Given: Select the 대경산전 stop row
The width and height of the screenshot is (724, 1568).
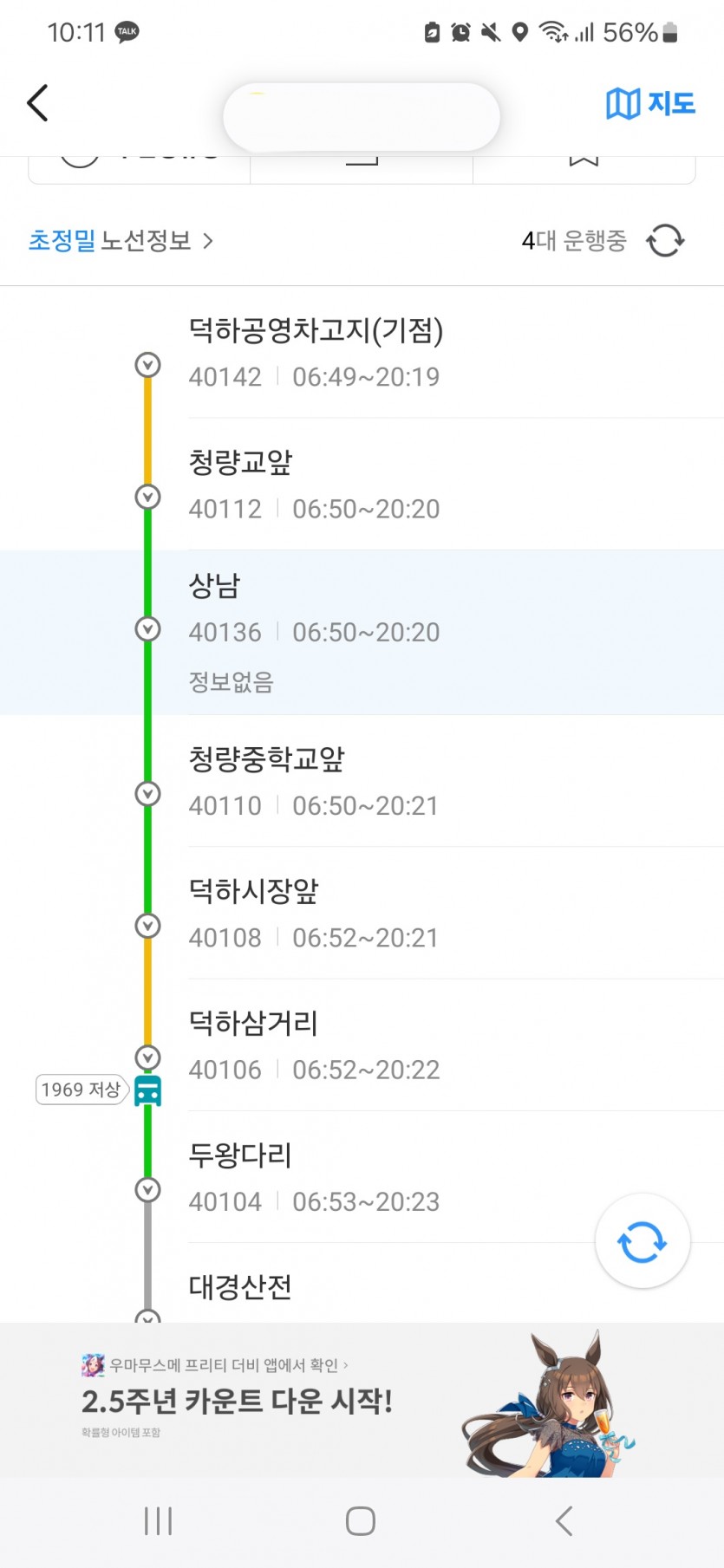Looking at the screenshot, I should (347, 1287).
